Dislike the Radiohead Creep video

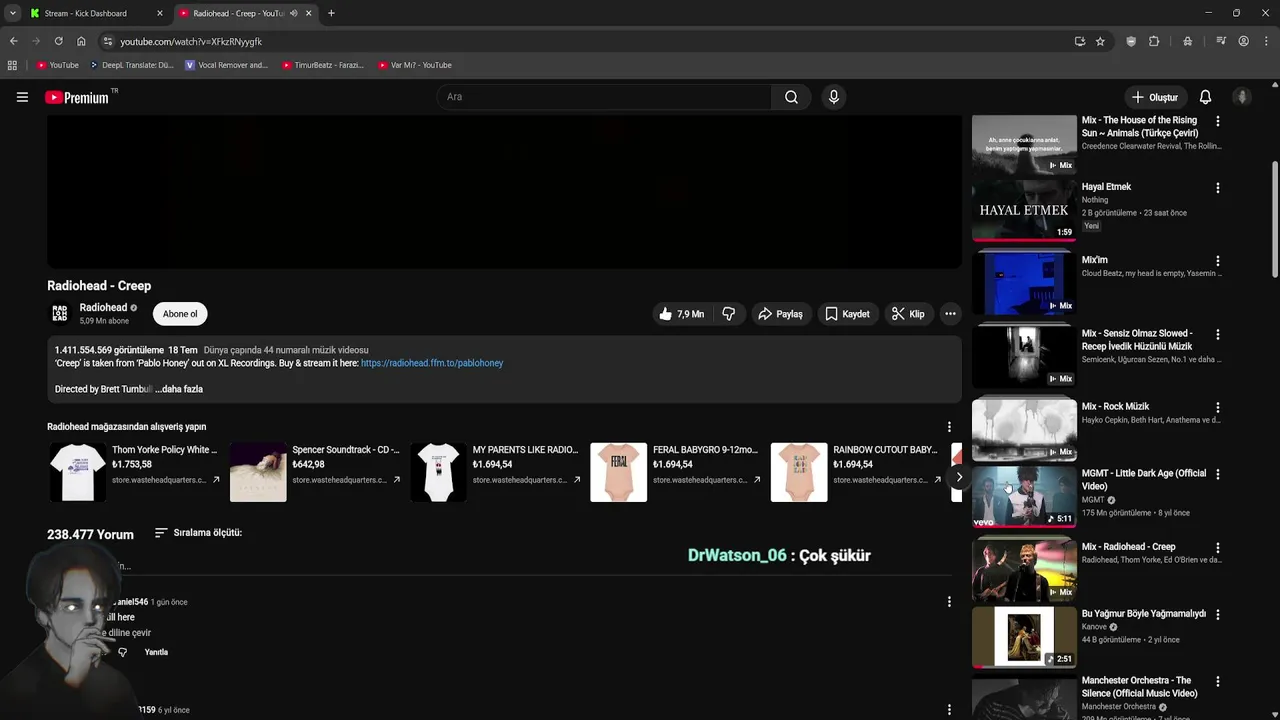[728, 314]
